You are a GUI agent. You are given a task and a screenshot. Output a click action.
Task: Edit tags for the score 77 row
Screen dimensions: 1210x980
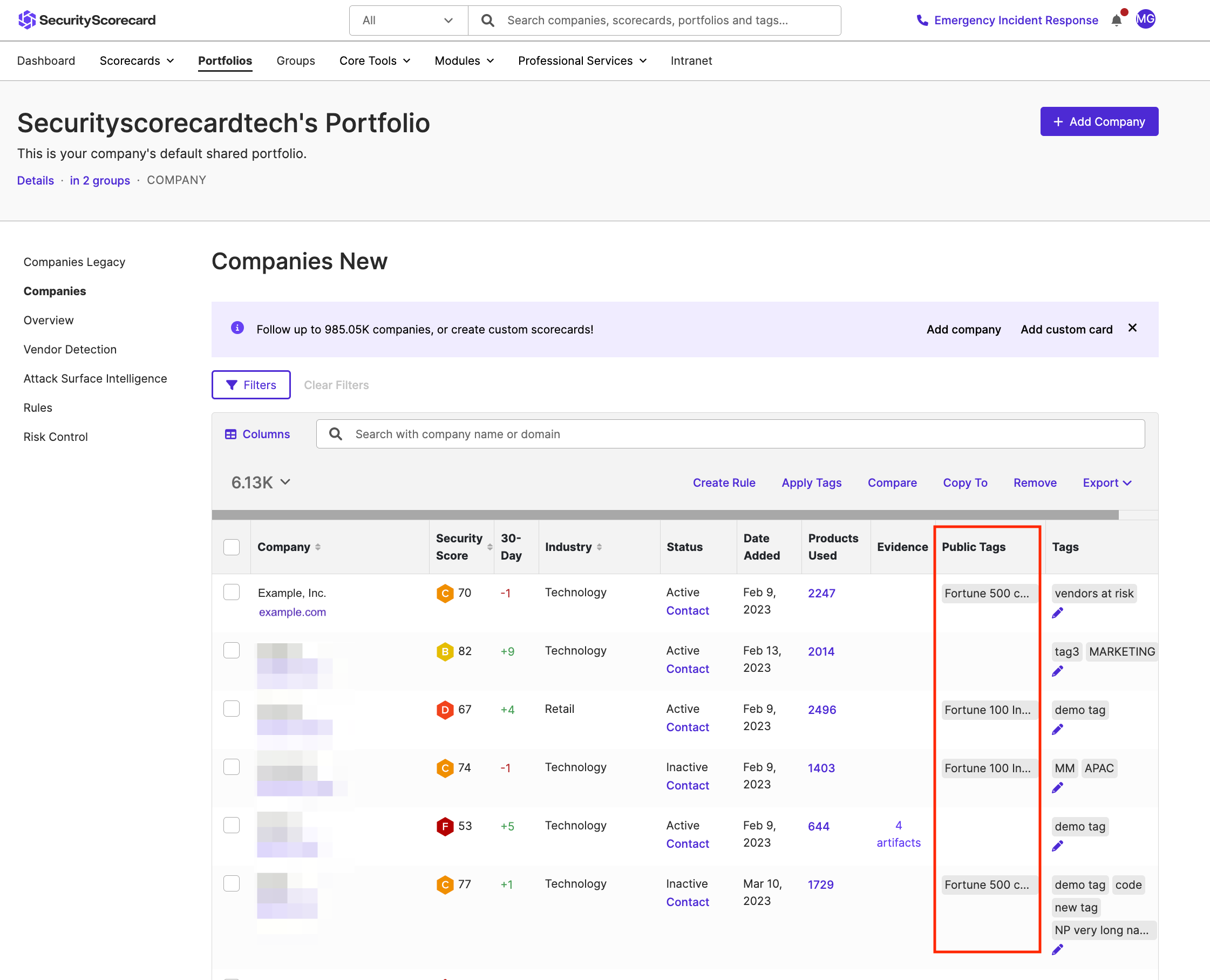1058,950
